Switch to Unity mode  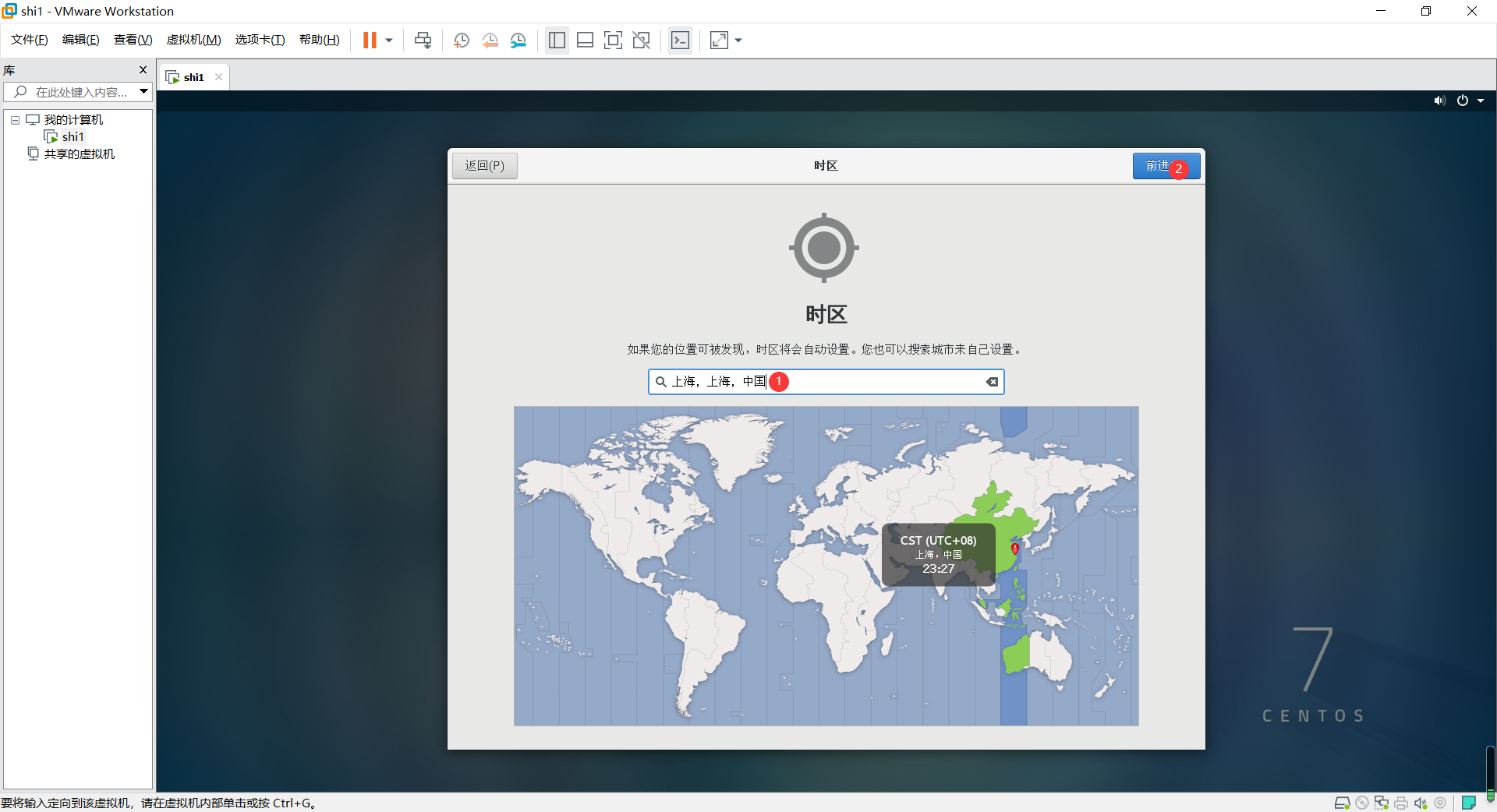tap(641, 40)
